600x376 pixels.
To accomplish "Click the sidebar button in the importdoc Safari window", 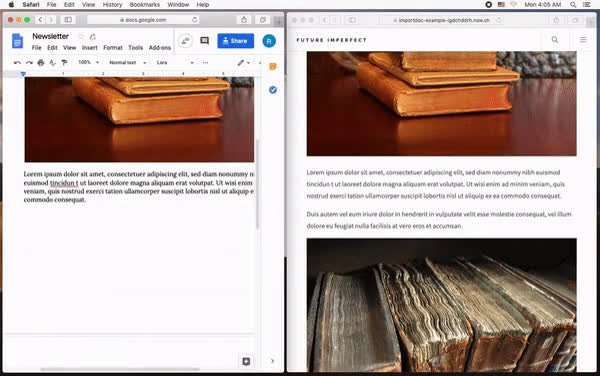I will click(352, 20).
